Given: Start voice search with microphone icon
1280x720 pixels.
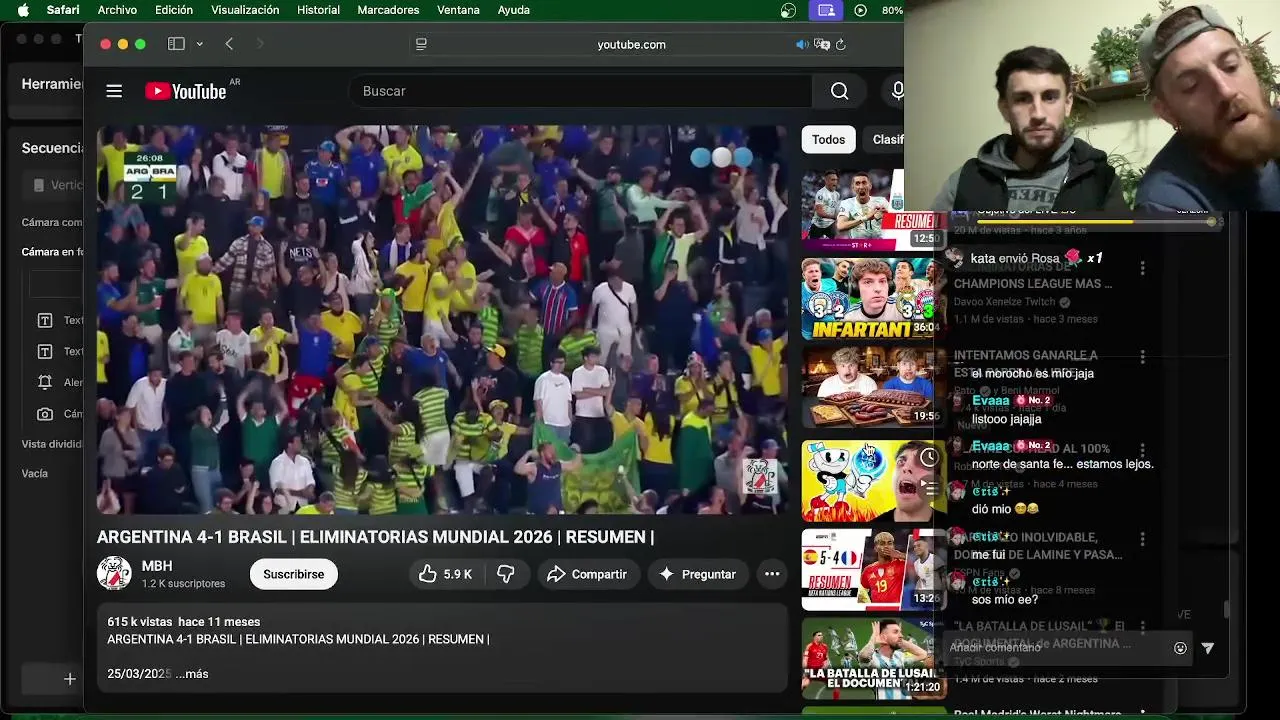Looking at the screenshot, I should 897,91.
